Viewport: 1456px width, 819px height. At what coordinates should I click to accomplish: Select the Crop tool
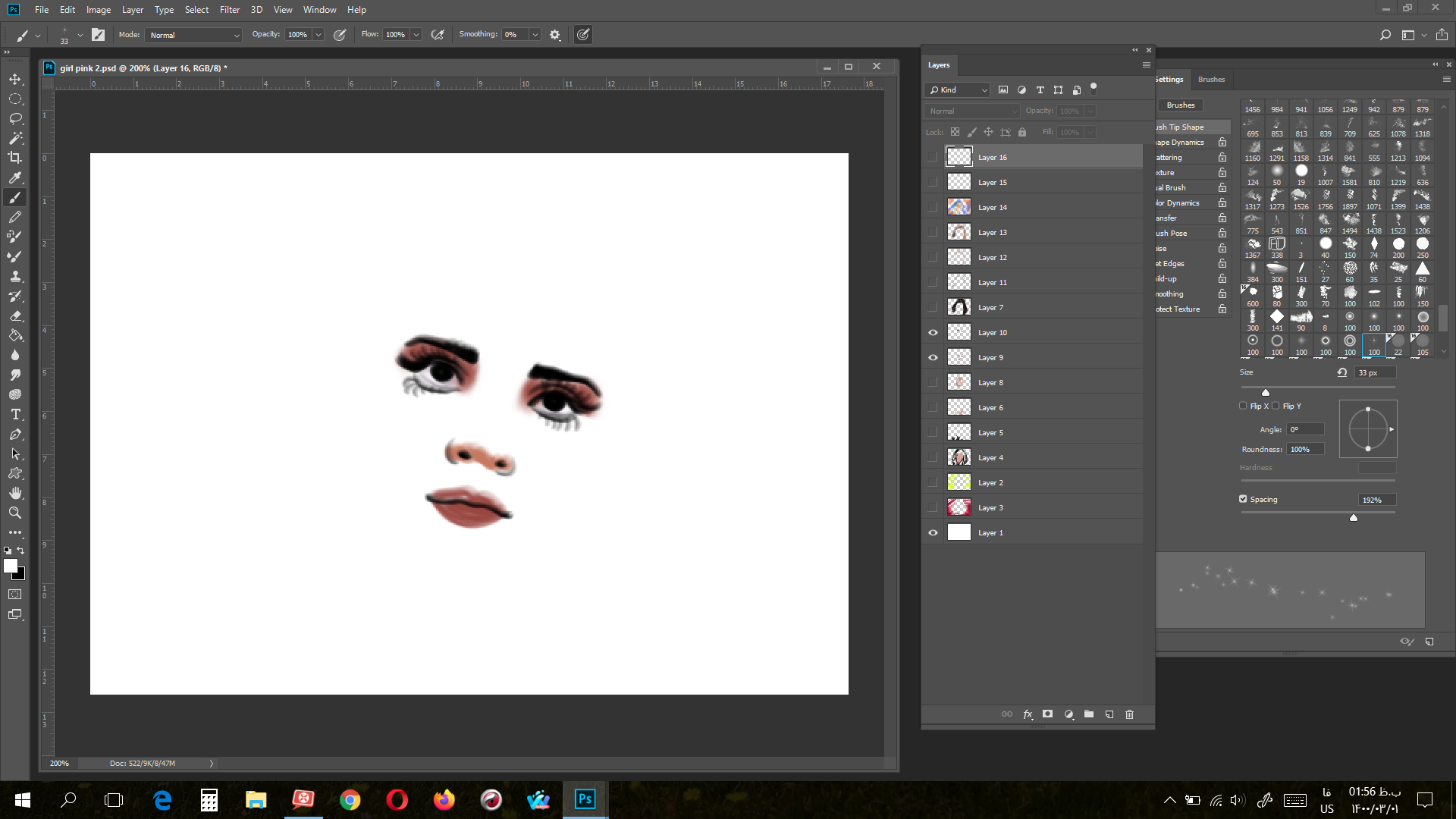15,158
